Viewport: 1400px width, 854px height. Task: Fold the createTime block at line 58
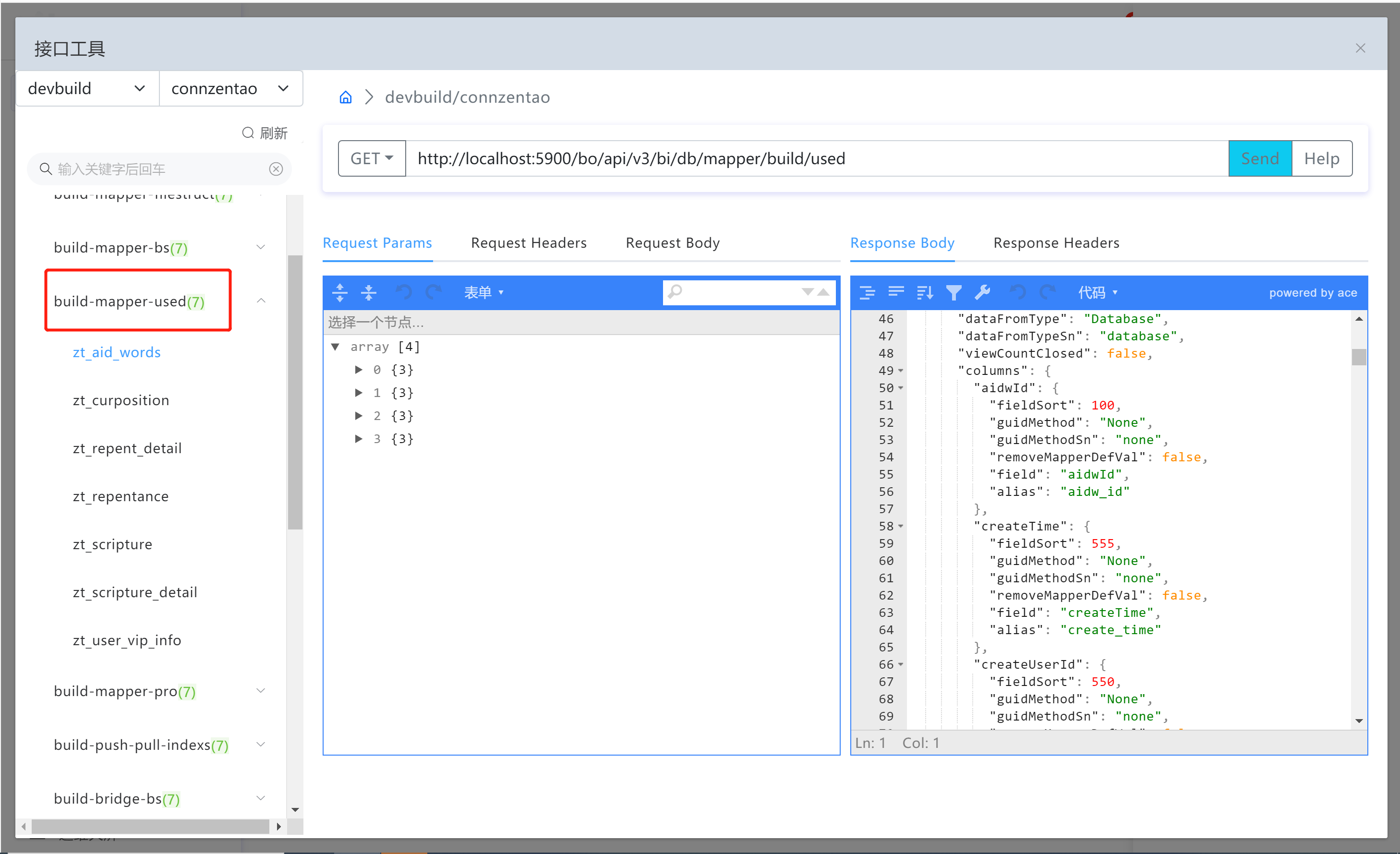[x=901, y=527]
